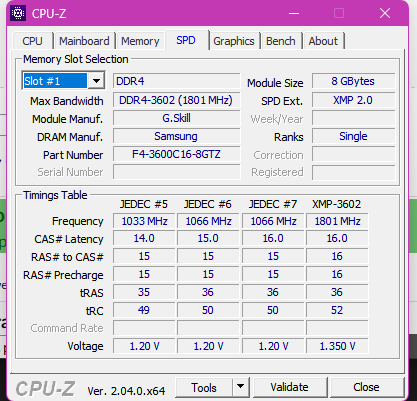The width and height of the screenshot is (417, 401).
Task: Click the CPU-Z app icon in title bar
Action: pos(18,13)
